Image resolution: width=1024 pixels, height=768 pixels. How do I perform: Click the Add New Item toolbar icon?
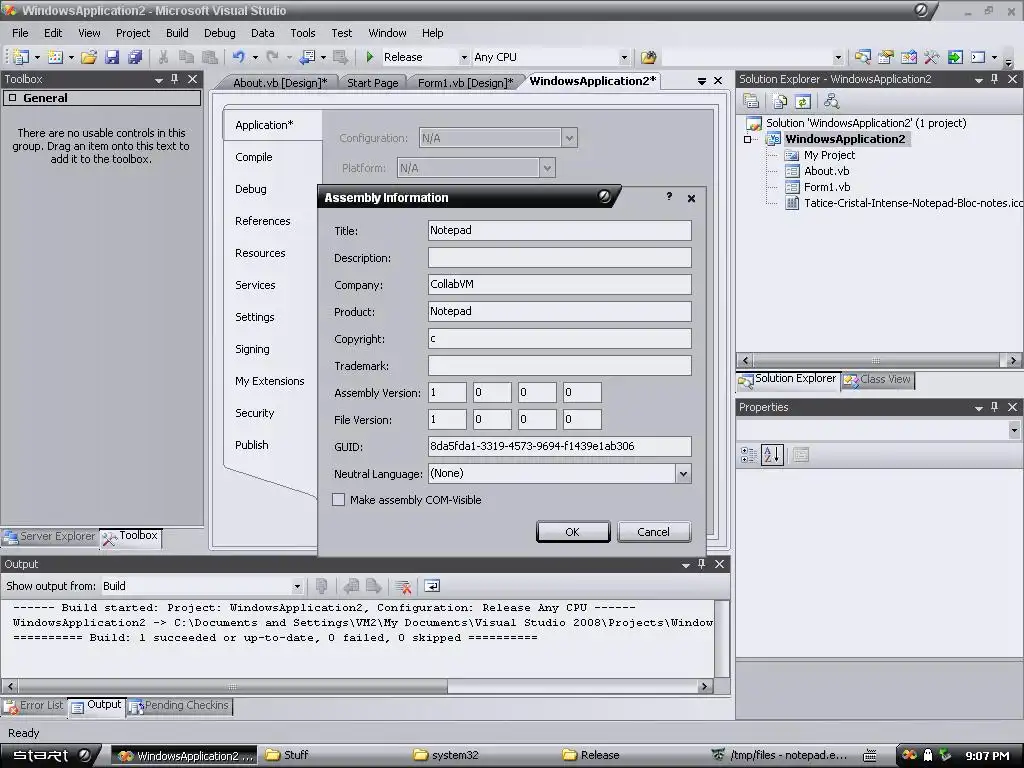(56, 57)
